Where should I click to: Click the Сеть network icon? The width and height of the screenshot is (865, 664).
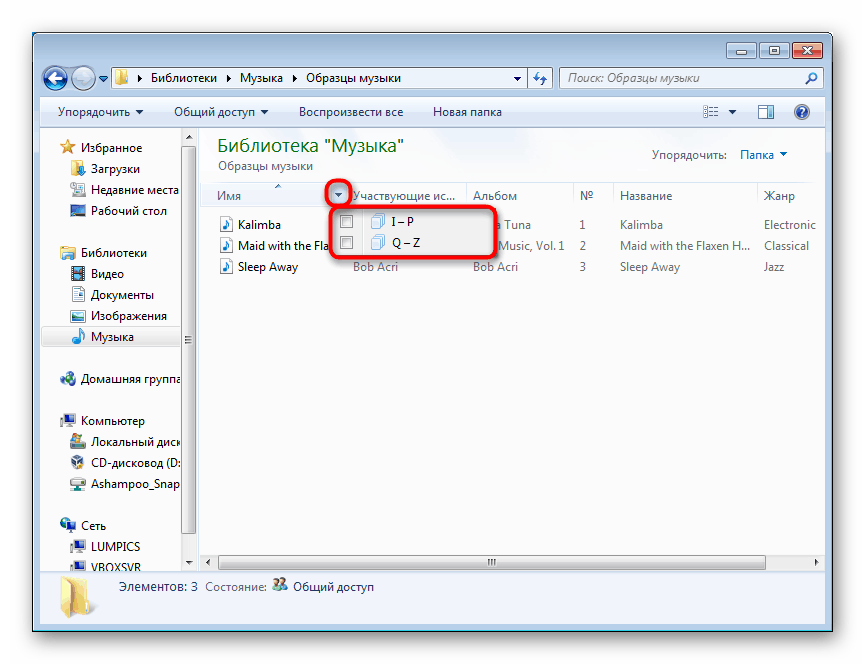[68, 524]
